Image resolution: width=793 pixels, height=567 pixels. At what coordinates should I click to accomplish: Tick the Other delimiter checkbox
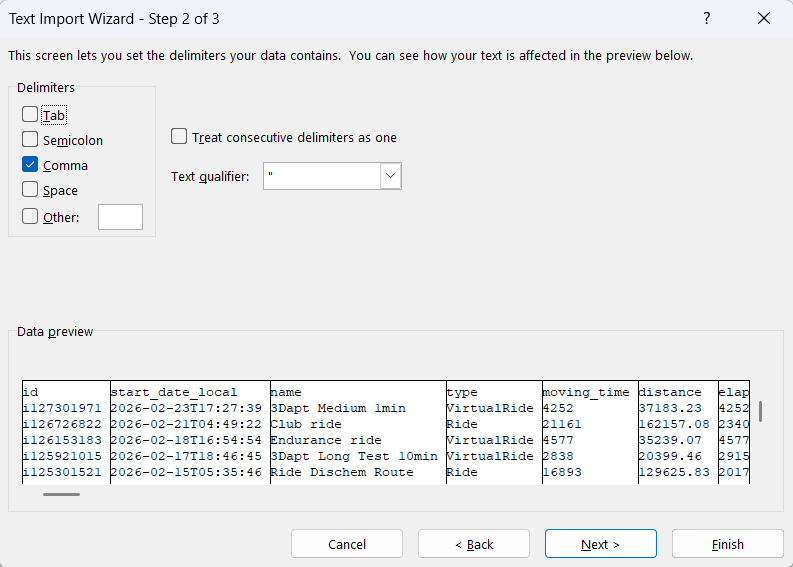[x=30, y=216]
